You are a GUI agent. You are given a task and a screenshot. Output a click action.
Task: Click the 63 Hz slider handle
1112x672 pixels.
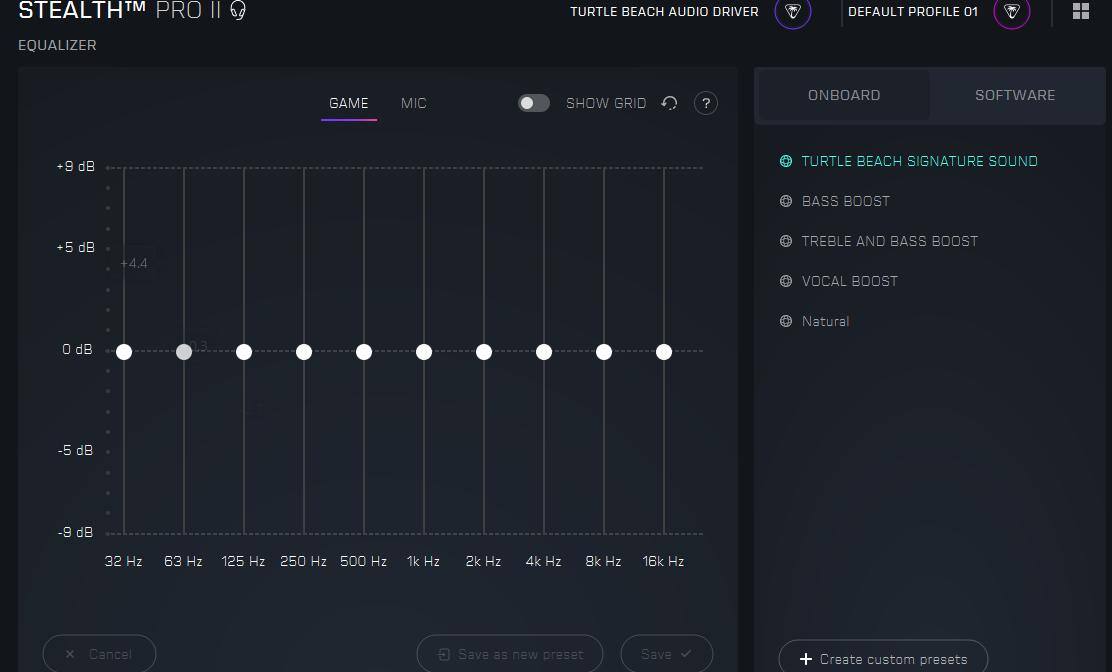click(184, 352)
